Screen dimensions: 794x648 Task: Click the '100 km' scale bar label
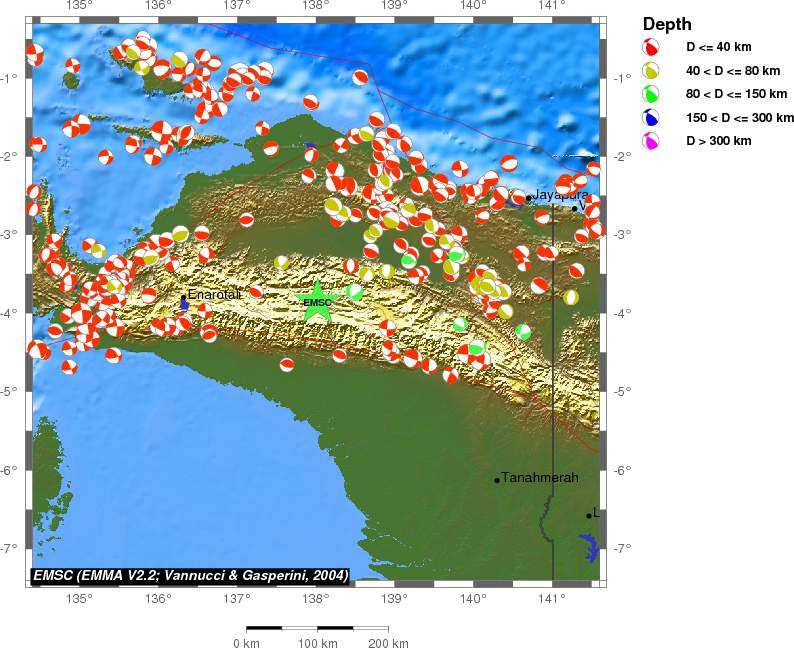tap(317, 643)
